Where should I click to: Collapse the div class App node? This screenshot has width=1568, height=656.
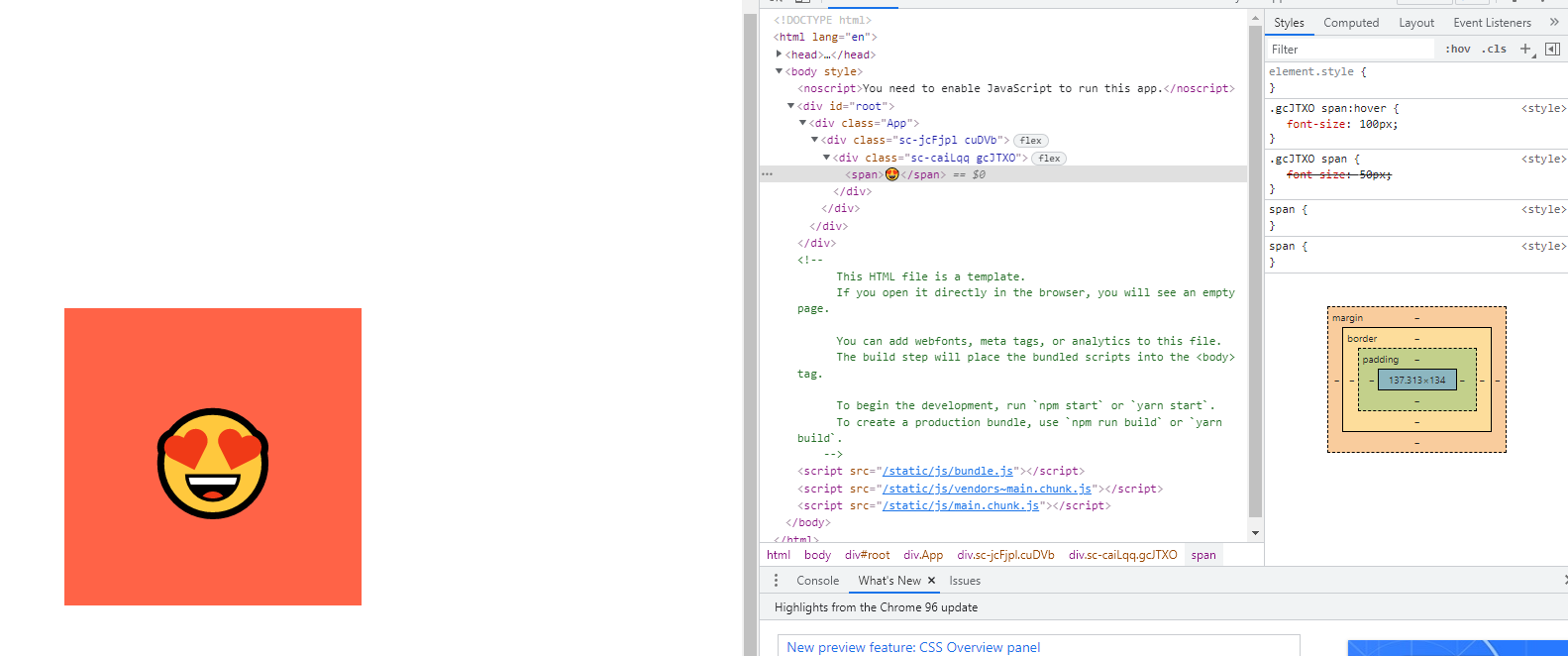(x=802, y=123)
